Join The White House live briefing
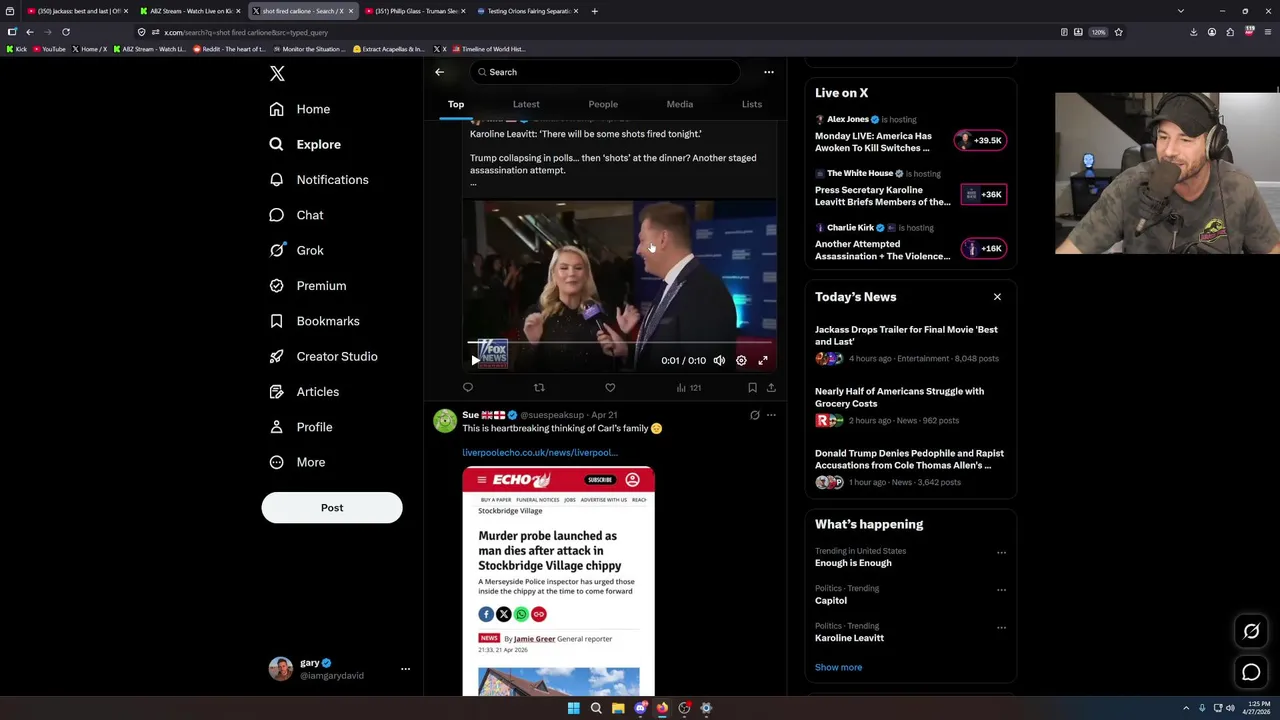This screenshot has width=1280, height=720. pyautogui.click(x=983, y=195)
